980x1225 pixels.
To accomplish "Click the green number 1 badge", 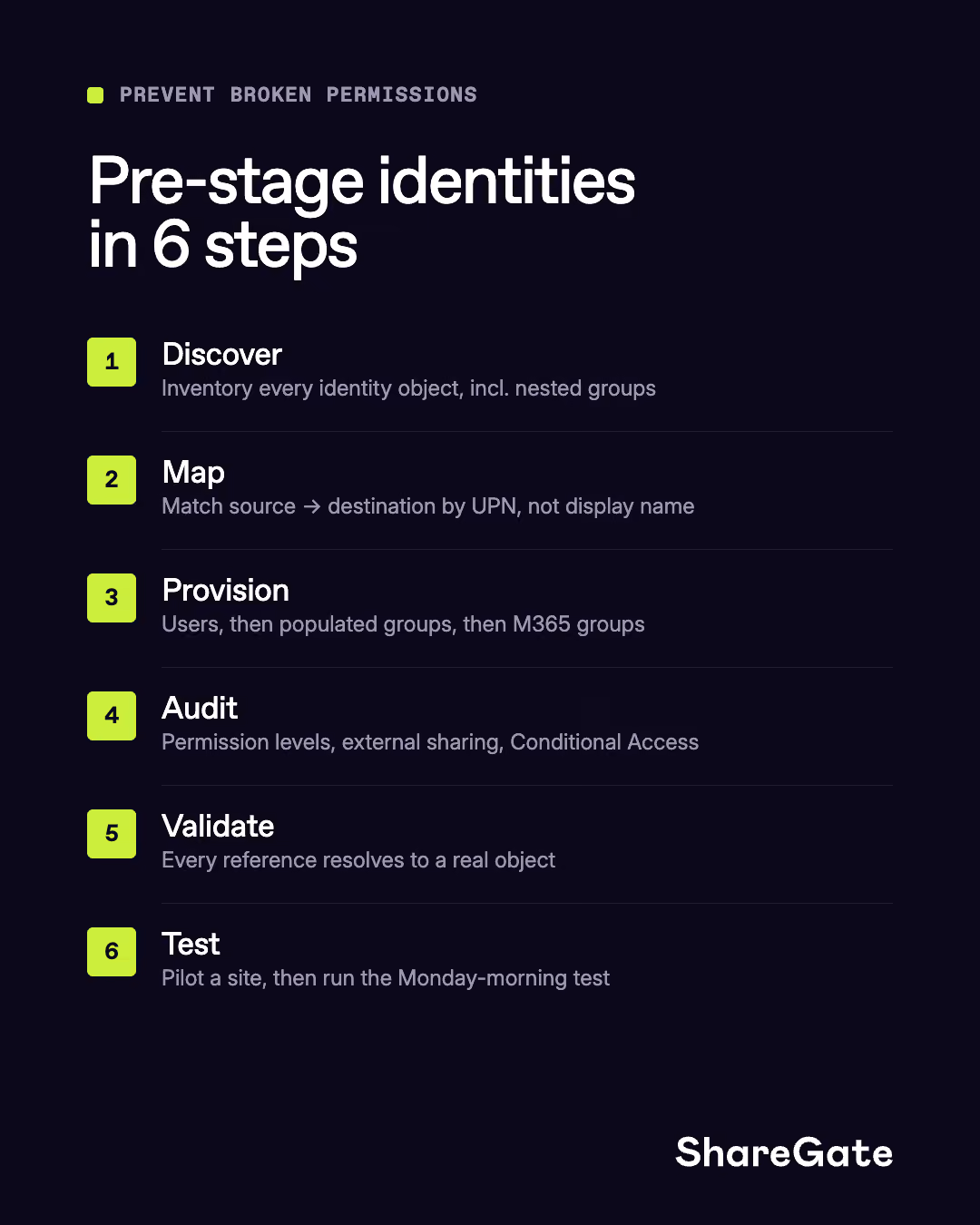I will tap(112, 362).
